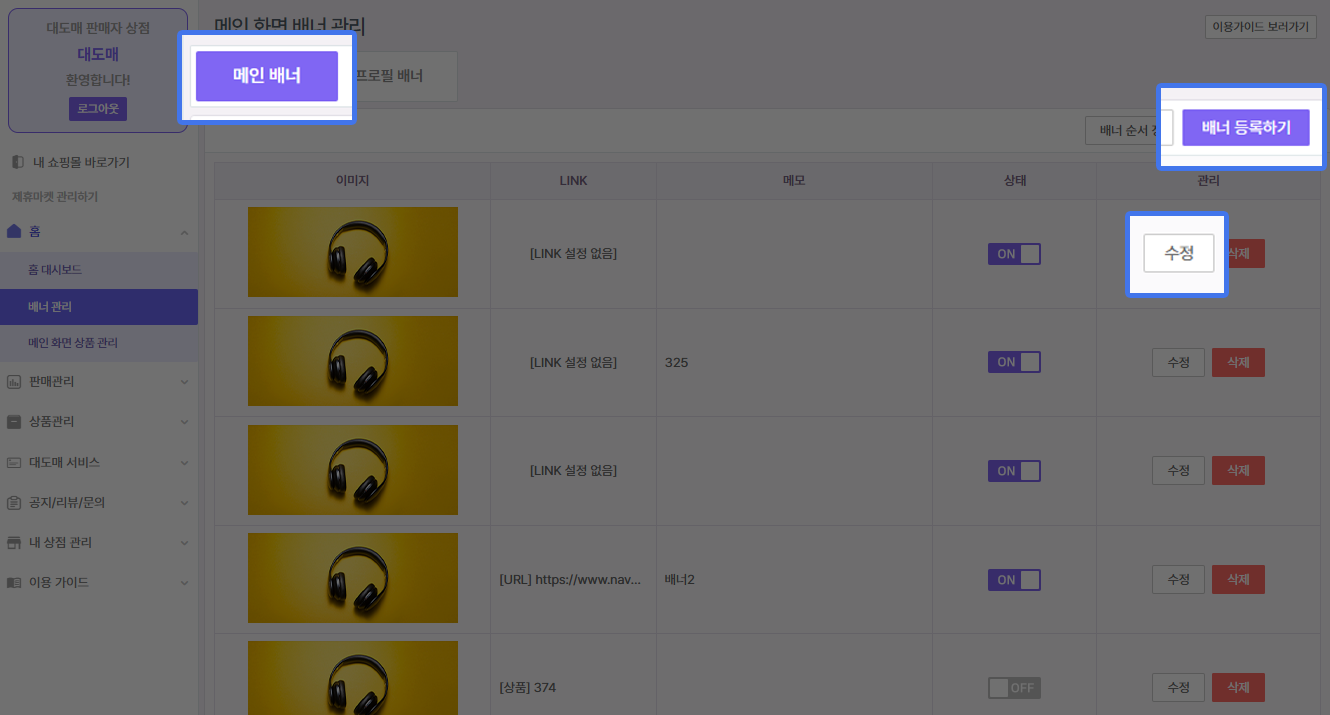Click the 내 상점 관리 store icon
This screenshot has height=715, width=1330.
pos(14,543)
